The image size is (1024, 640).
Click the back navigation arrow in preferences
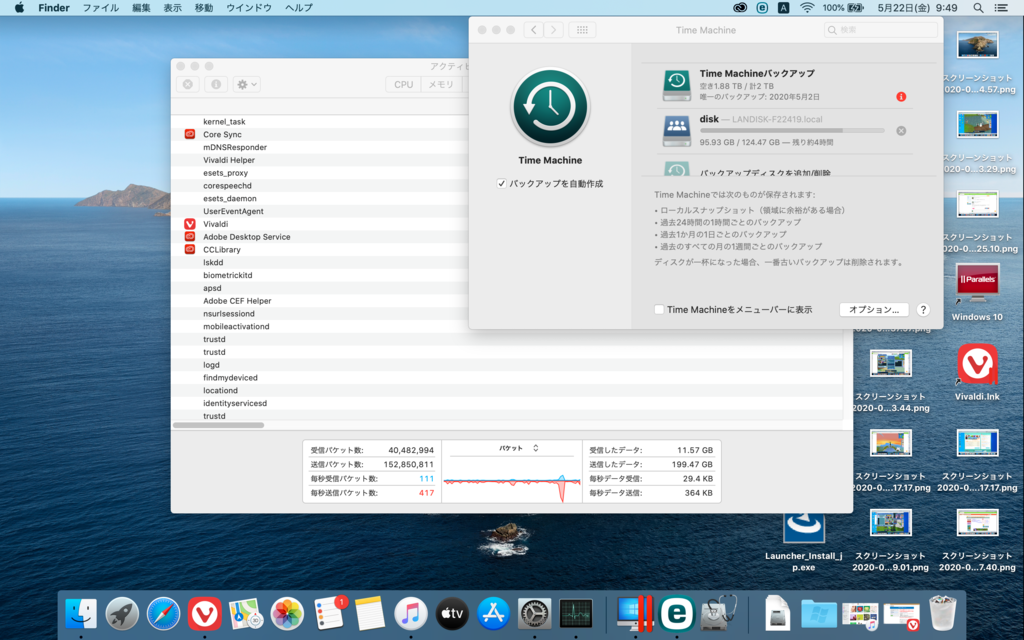[533, 30]
